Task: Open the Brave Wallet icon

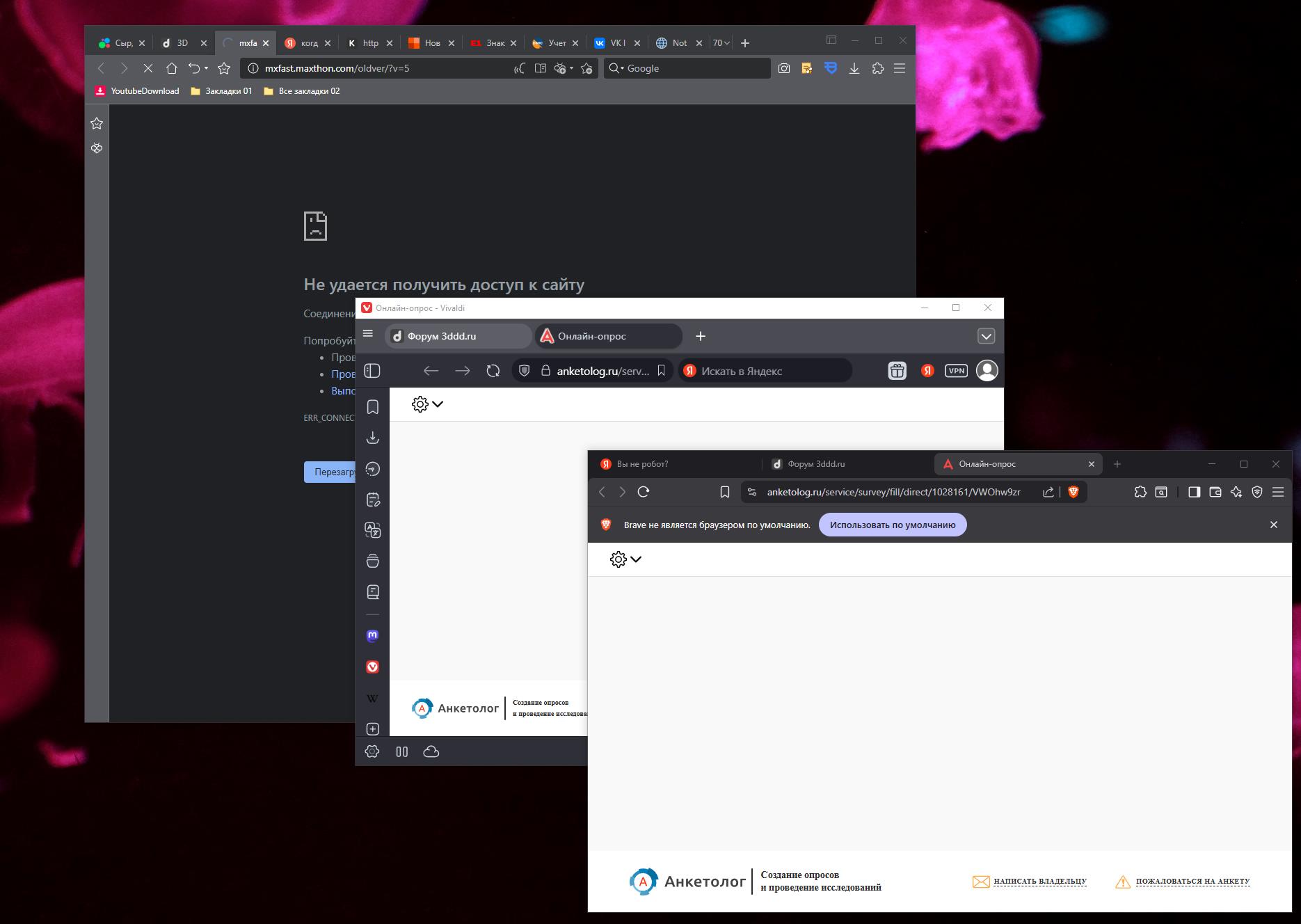Action: point(1215,492)
